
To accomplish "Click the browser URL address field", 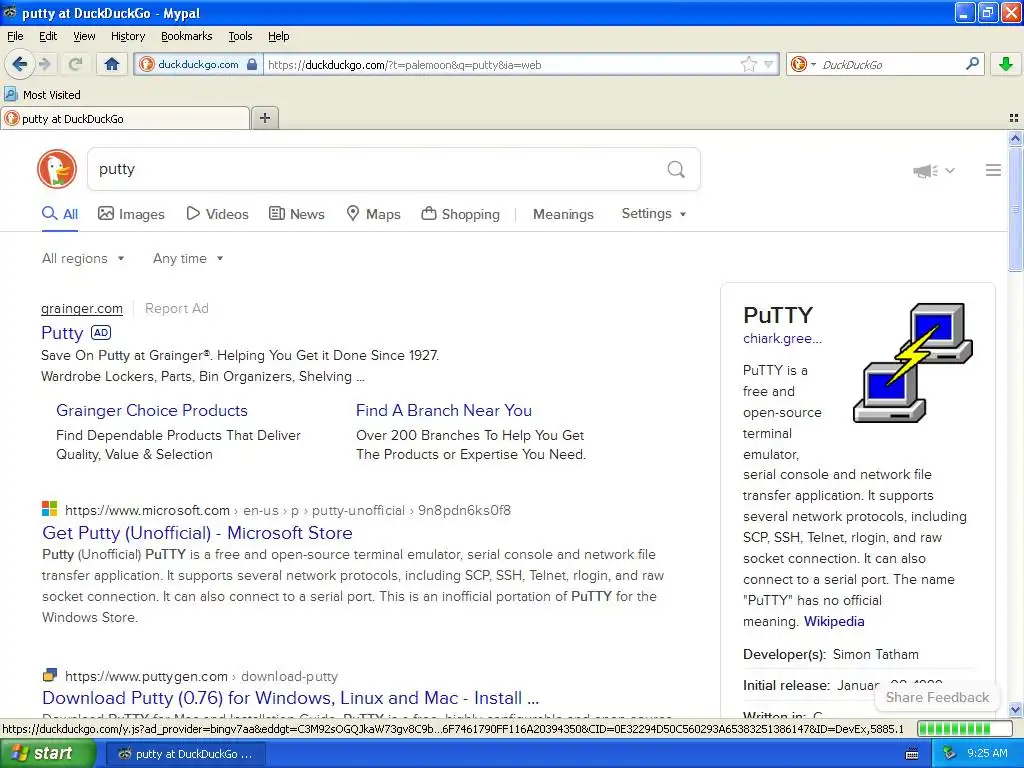I will coord(500,65).
